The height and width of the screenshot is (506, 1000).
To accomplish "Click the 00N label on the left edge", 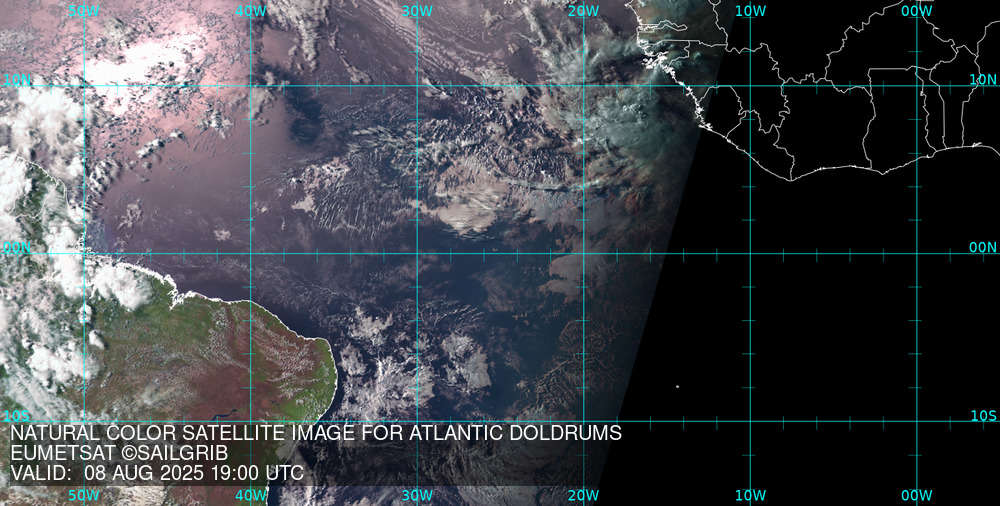I will click(17, 248).
